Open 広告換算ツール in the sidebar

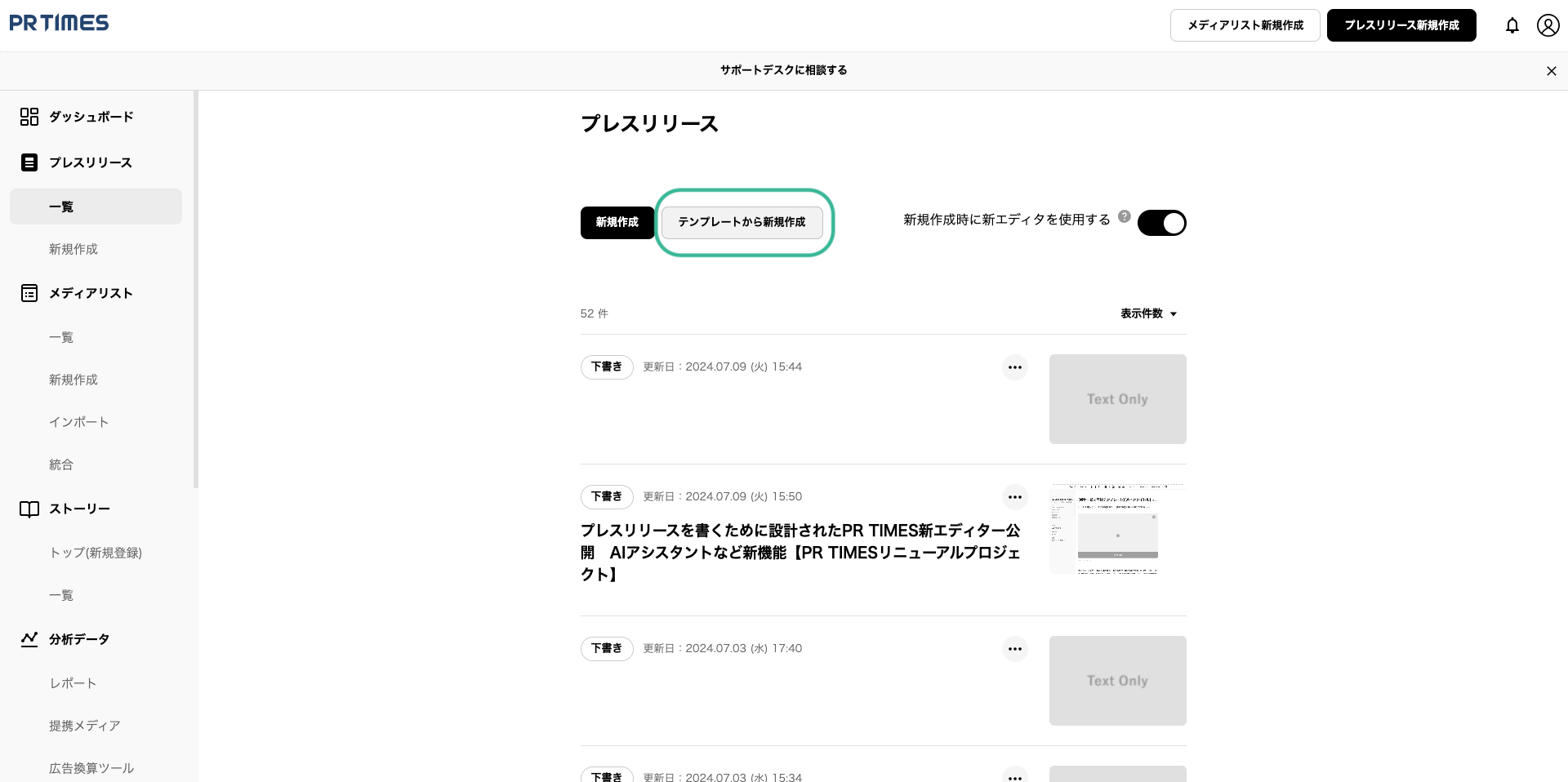(91, 768)
